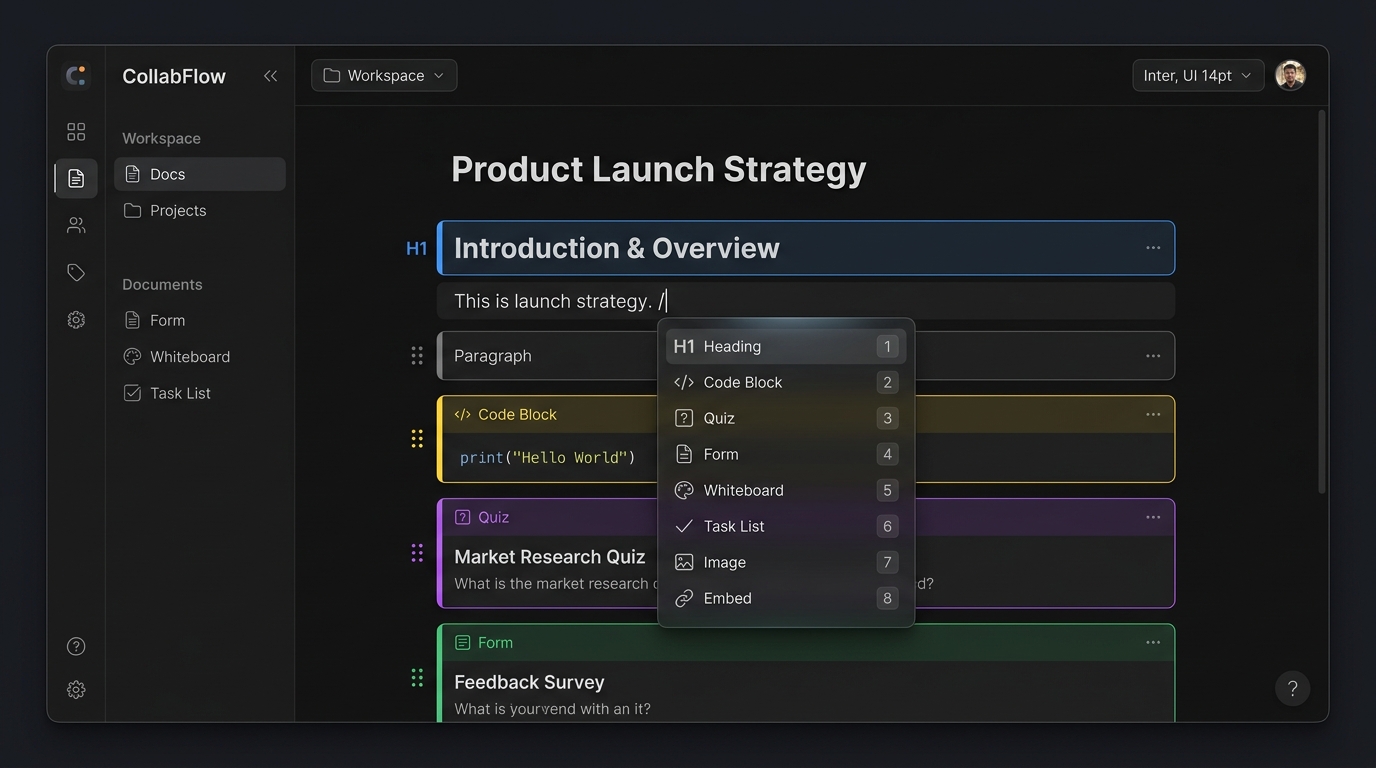Viewport: 1376px width, 768px height.
Task: Open the dashboard grid icon in the rail
Action: [76, 132]
